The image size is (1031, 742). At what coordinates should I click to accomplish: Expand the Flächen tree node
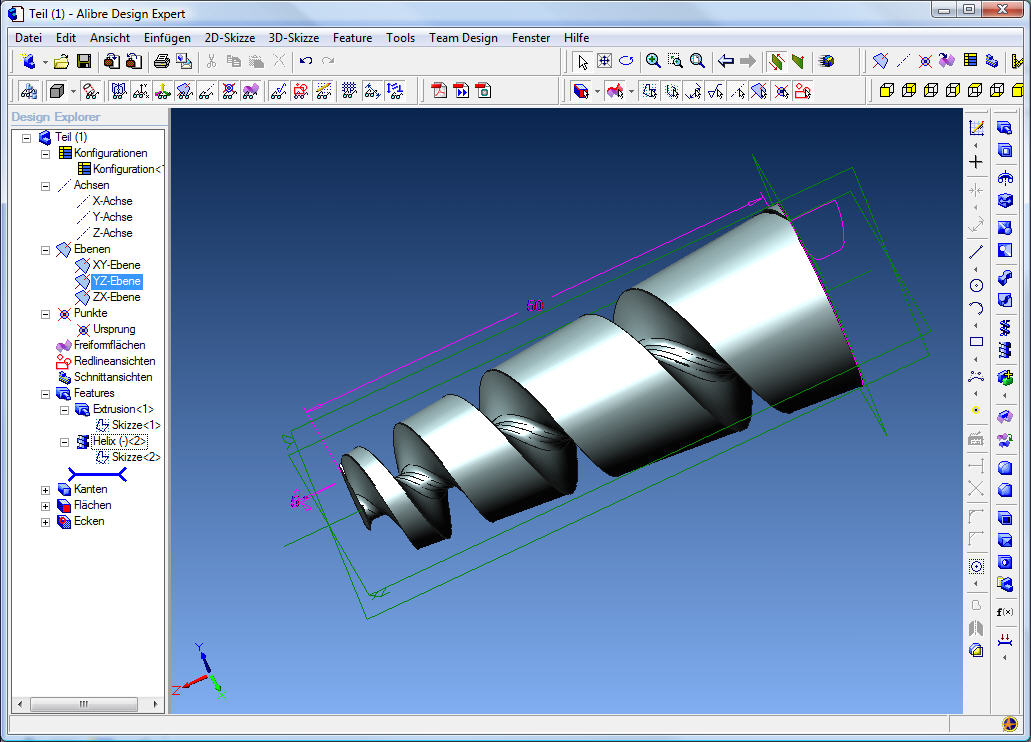click(x=45, y=506)
